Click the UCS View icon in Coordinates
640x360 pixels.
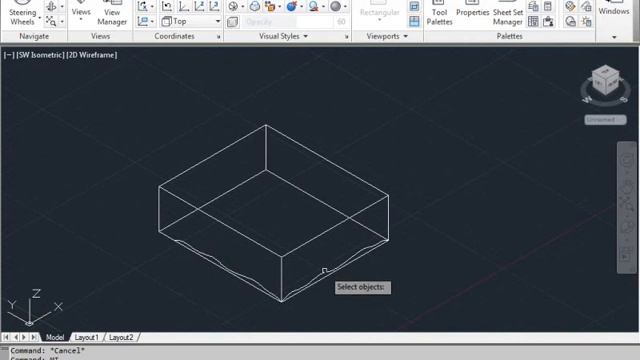click(x=142, y=21)
